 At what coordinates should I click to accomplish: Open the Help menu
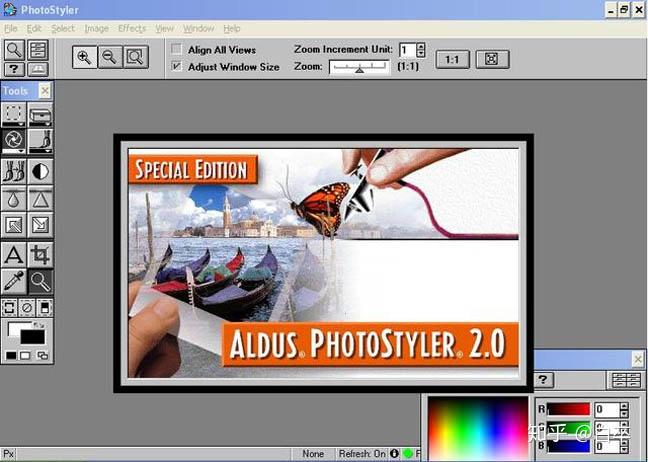pos(231,29)
